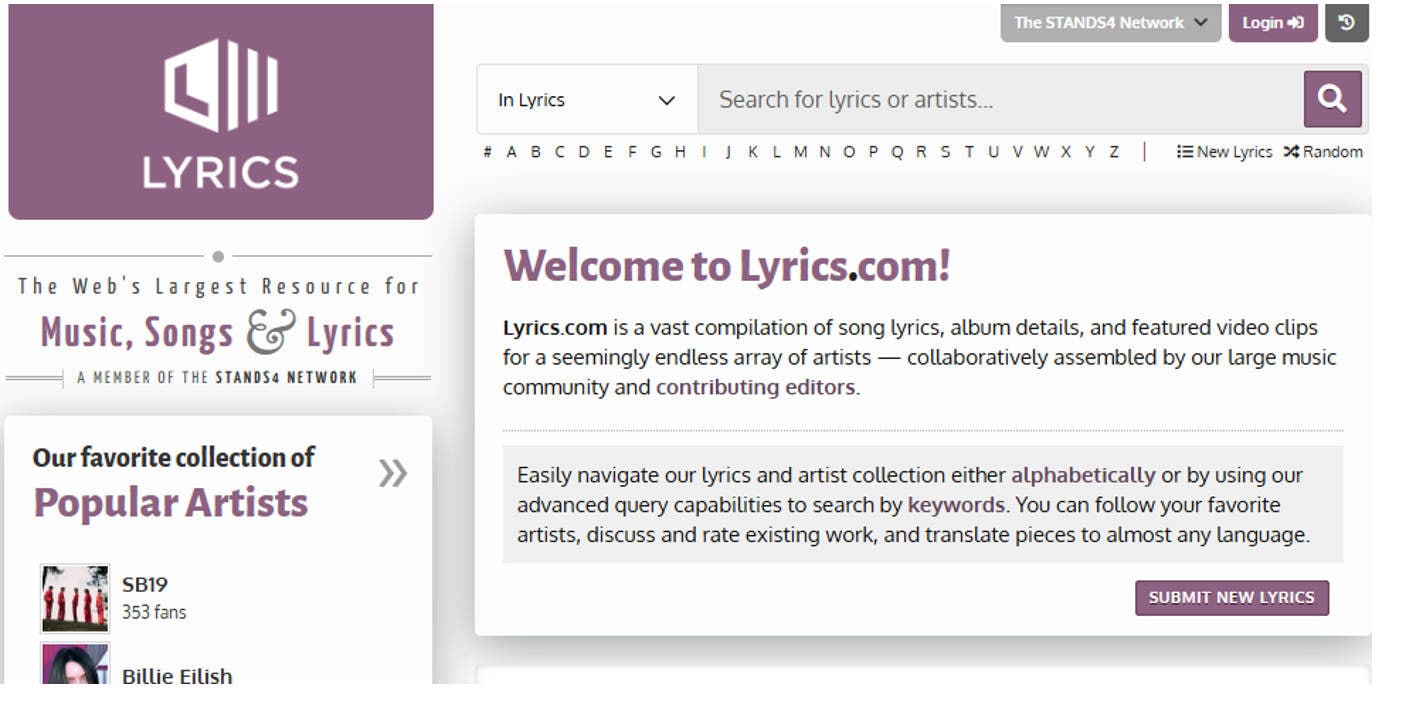Click the magnifier search button

tap(1332, 99)
